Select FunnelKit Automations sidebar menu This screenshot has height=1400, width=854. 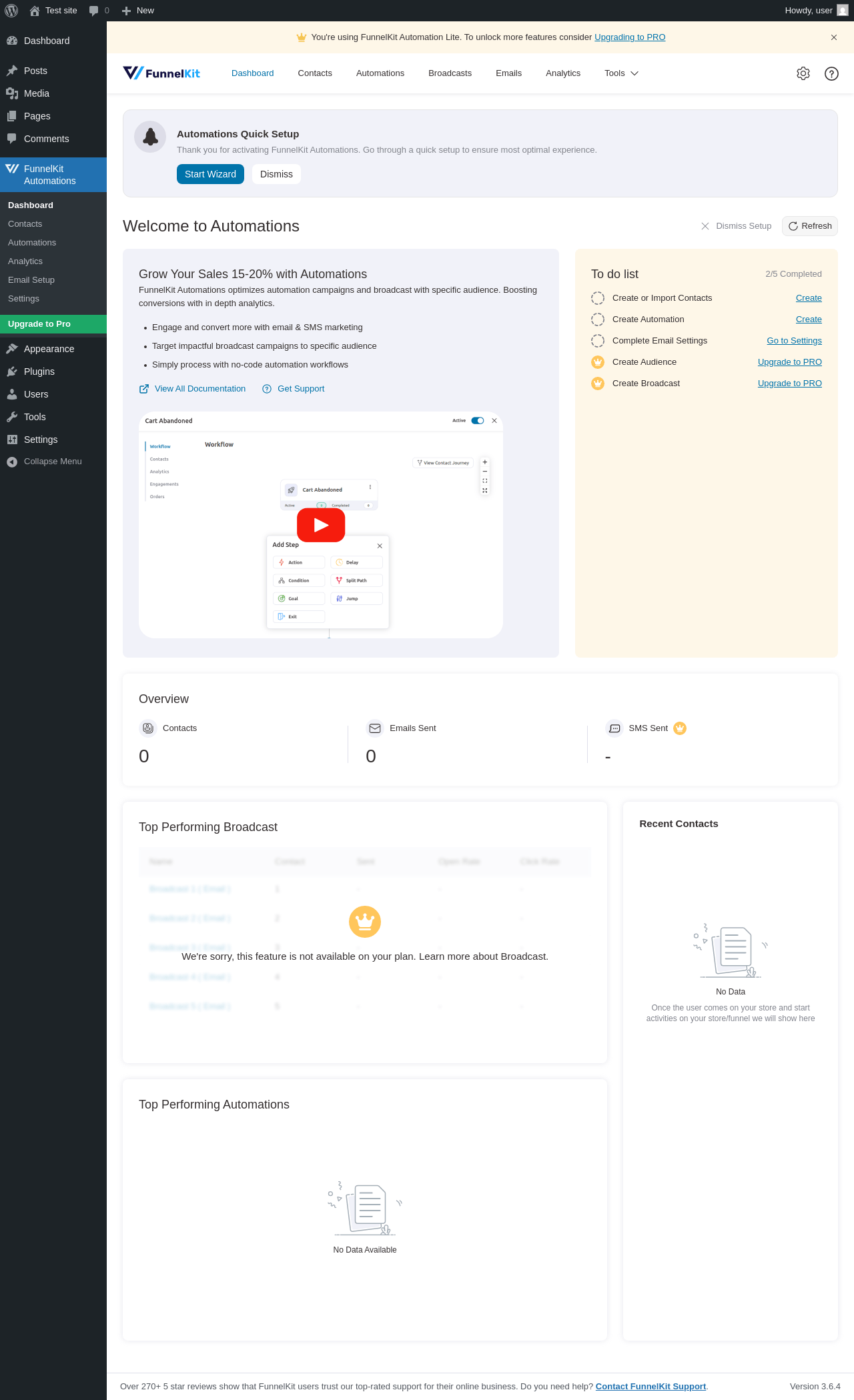click(x=53, y=175)
